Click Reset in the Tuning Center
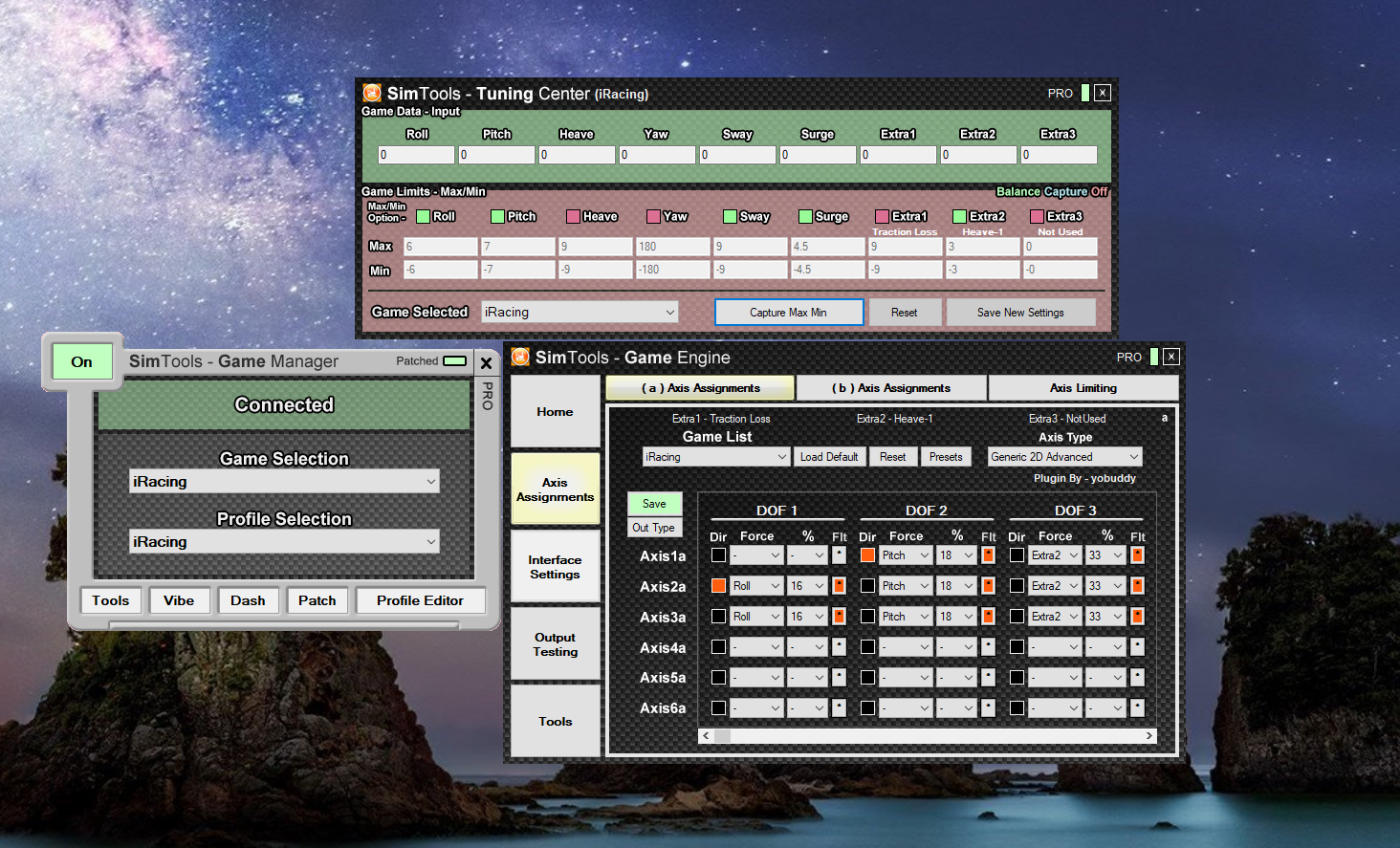 tap(904, 312)
